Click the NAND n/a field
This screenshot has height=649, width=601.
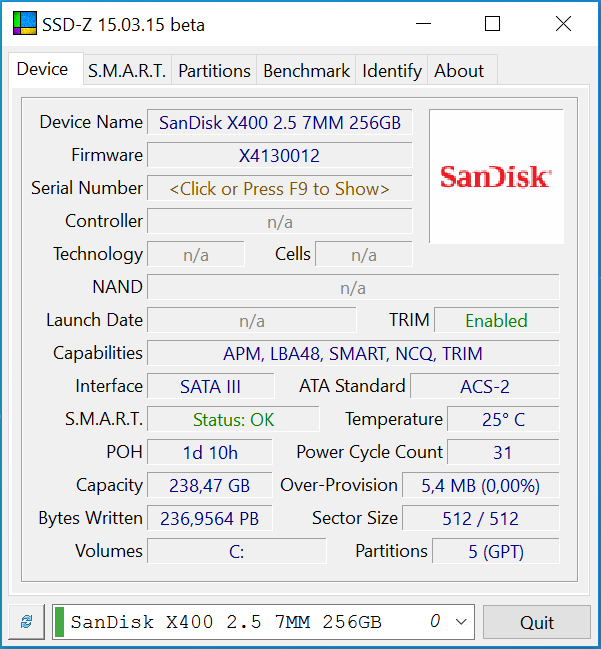pyautogui.click(x=353, y=287)
